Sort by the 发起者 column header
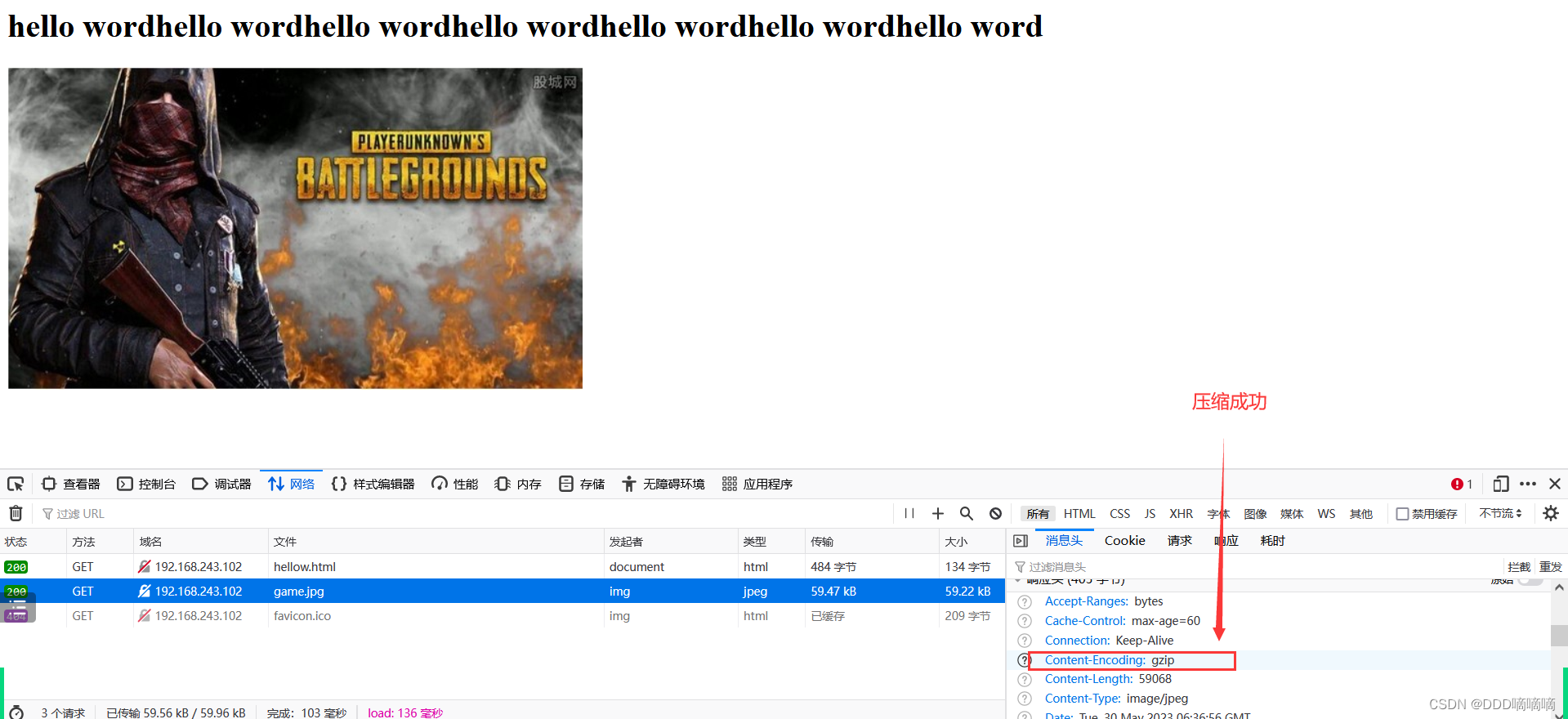This screenshot has height=719, width=1568. (x=671, y=542)
